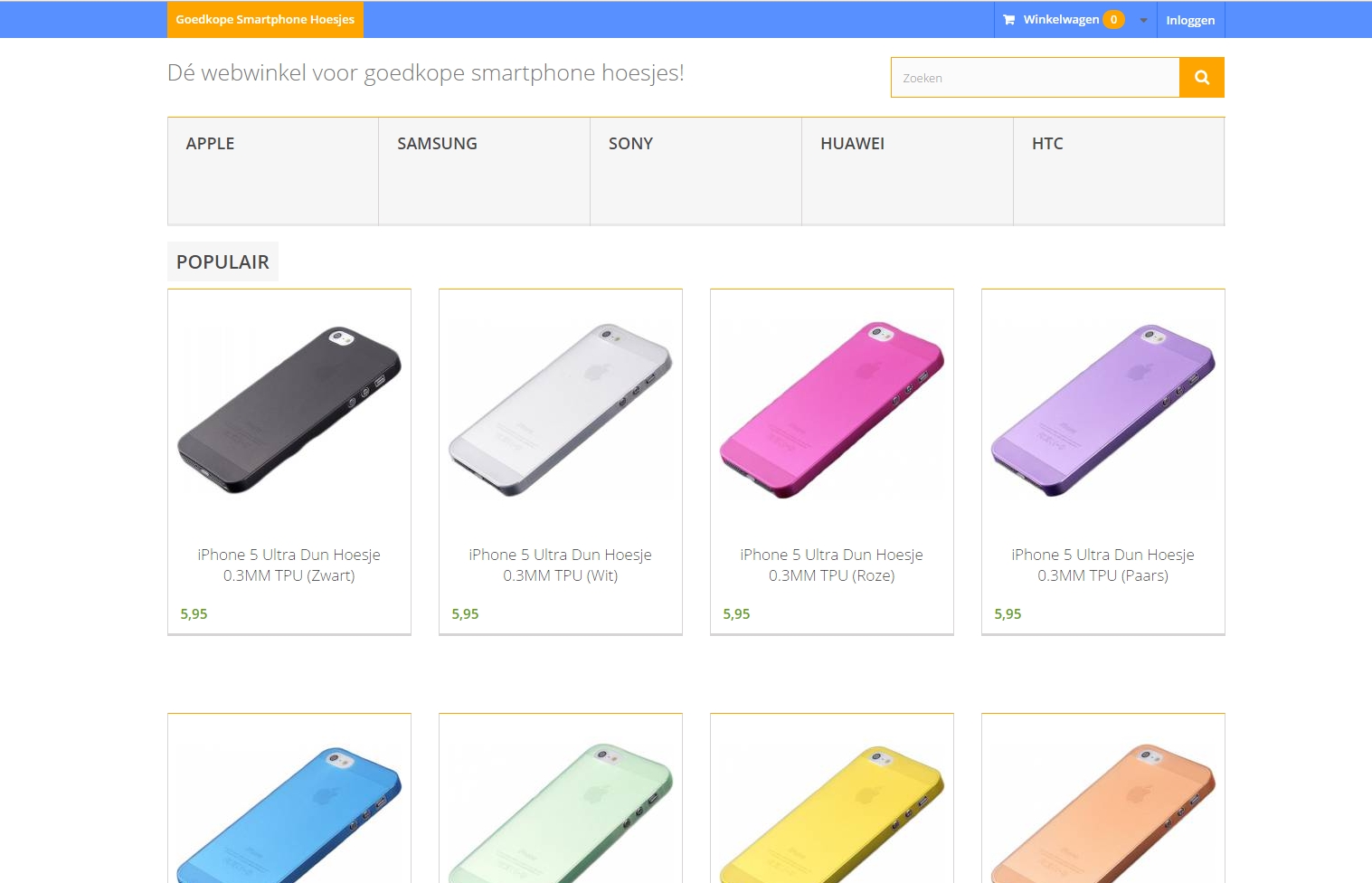
Task: Open orange iPhone 5 case image
Action: 1103,815
